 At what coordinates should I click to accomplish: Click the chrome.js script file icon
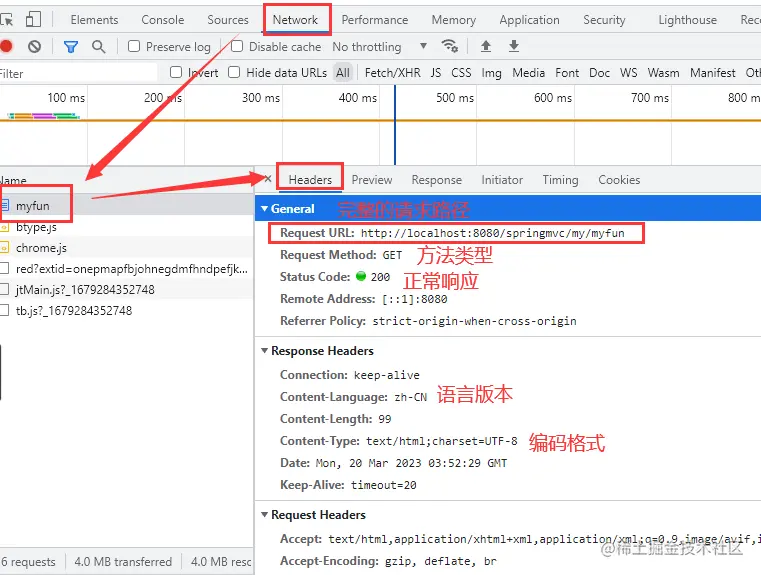click(4, 248)
